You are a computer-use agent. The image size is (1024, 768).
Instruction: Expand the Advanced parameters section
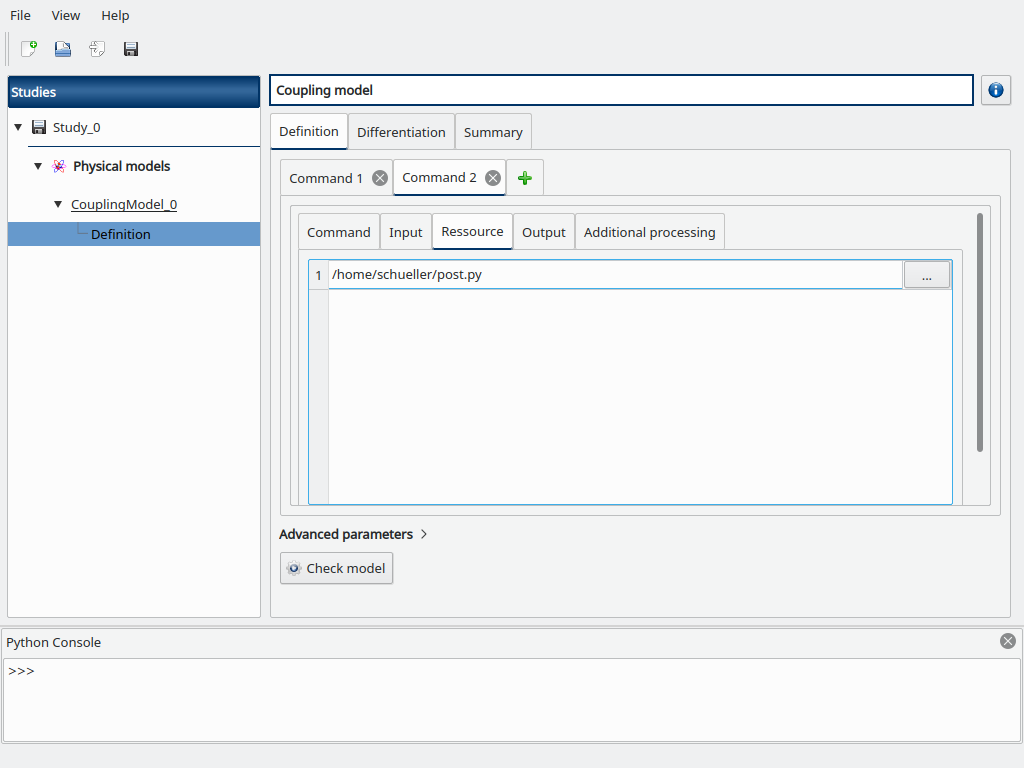tap(354, 534)
